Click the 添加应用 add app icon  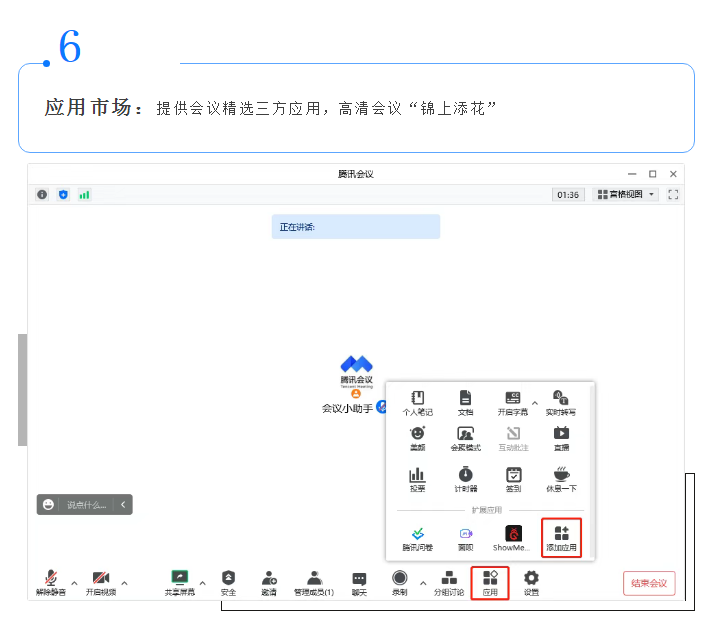[561, 538]
